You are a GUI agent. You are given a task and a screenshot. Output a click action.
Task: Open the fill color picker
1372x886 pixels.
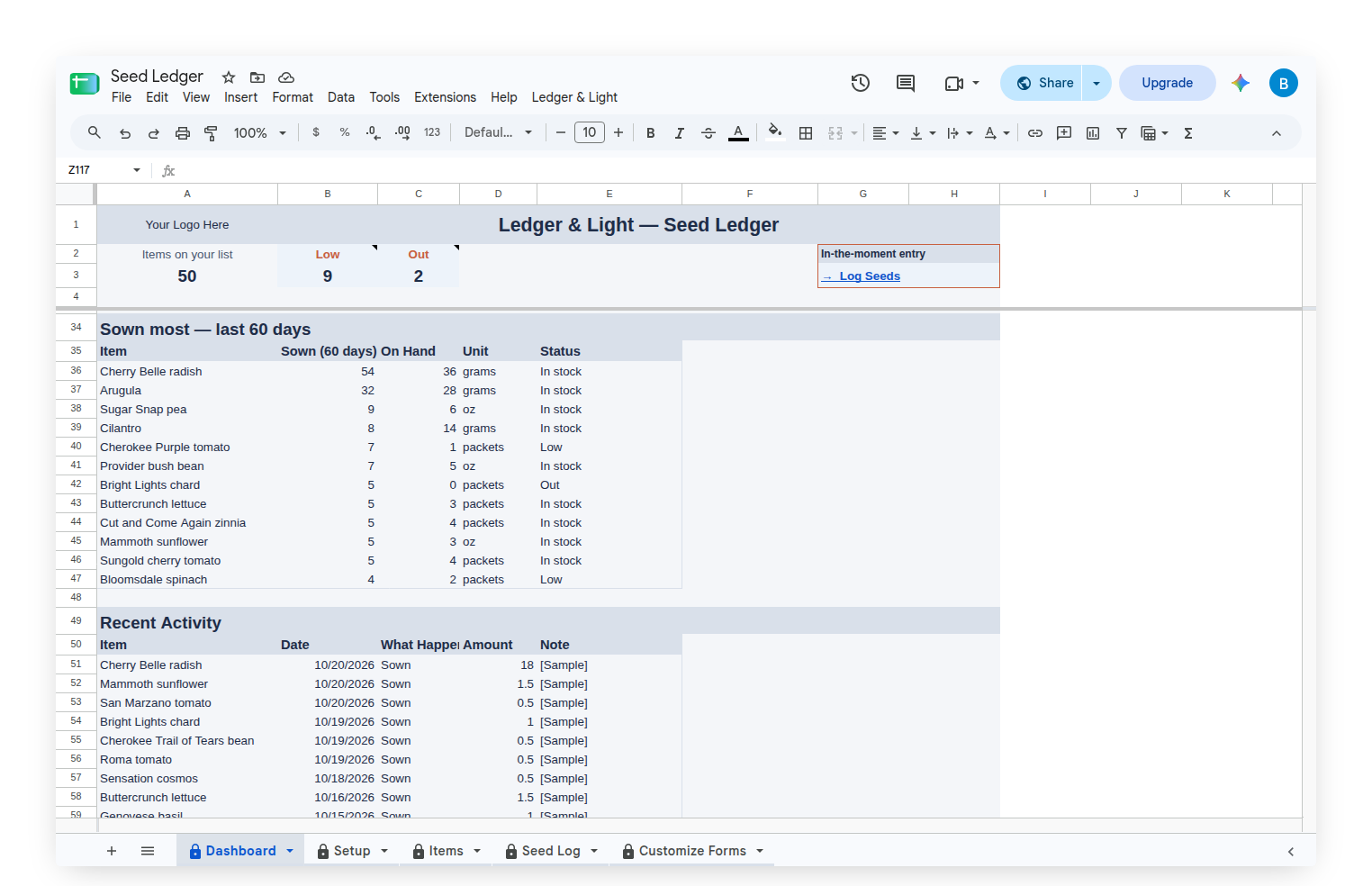774,132
